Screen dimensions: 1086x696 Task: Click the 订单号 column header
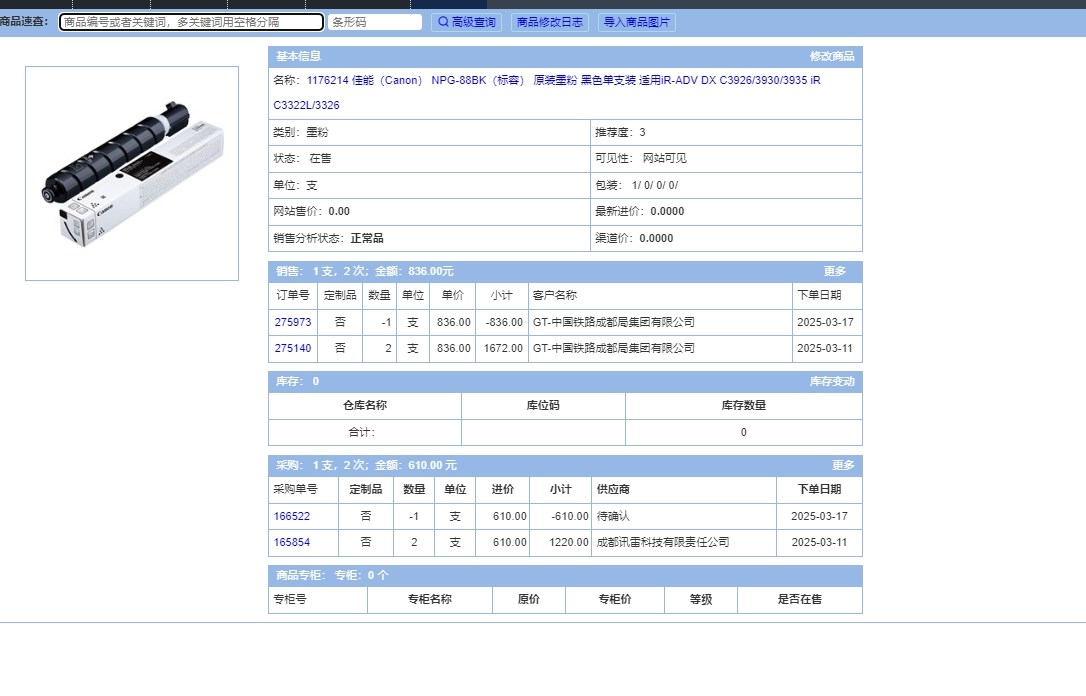click(293, 295)
